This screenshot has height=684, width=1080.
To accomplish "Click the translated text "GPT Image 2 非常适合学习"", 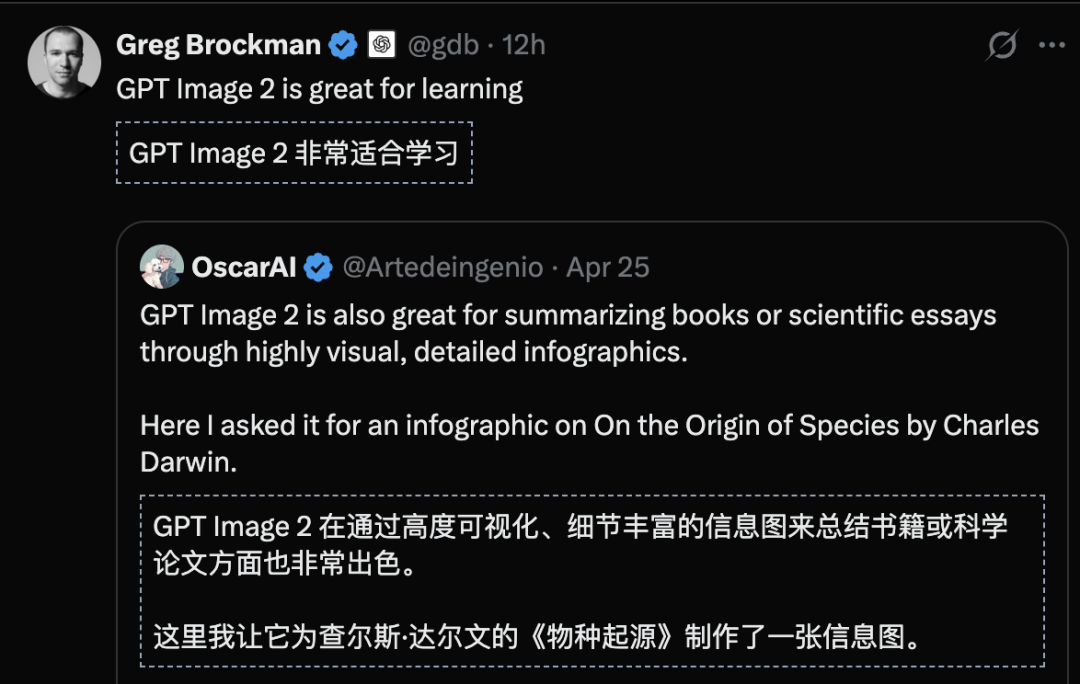I will point(294,153).
